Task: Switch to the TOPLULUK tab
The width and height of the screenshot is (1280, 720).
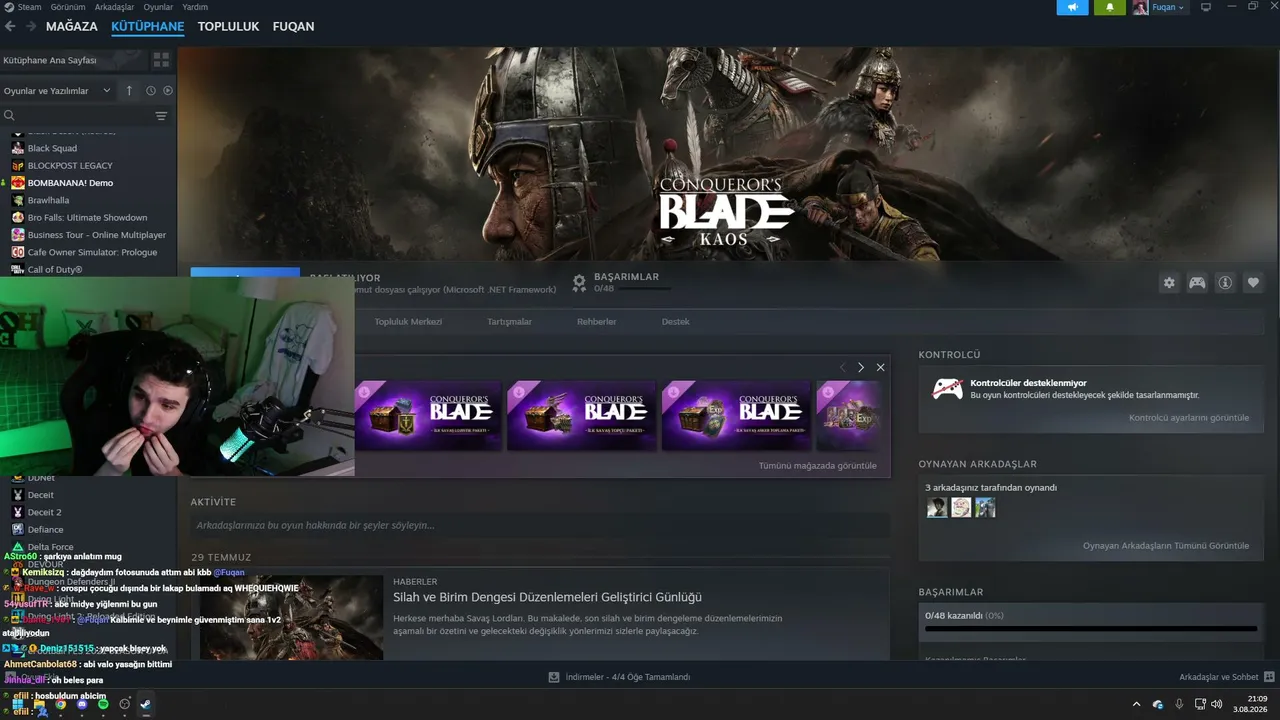Action: click(228, 26)
